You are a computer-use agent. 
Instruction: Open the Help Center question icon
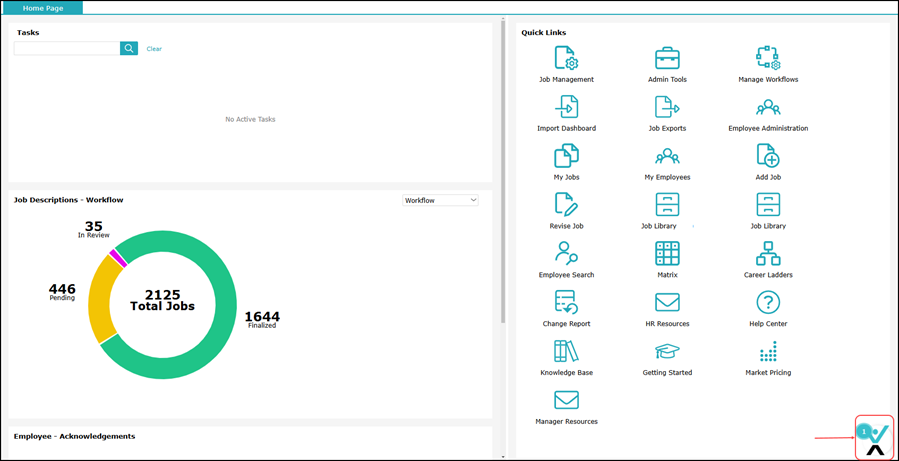tap(768, 302)
